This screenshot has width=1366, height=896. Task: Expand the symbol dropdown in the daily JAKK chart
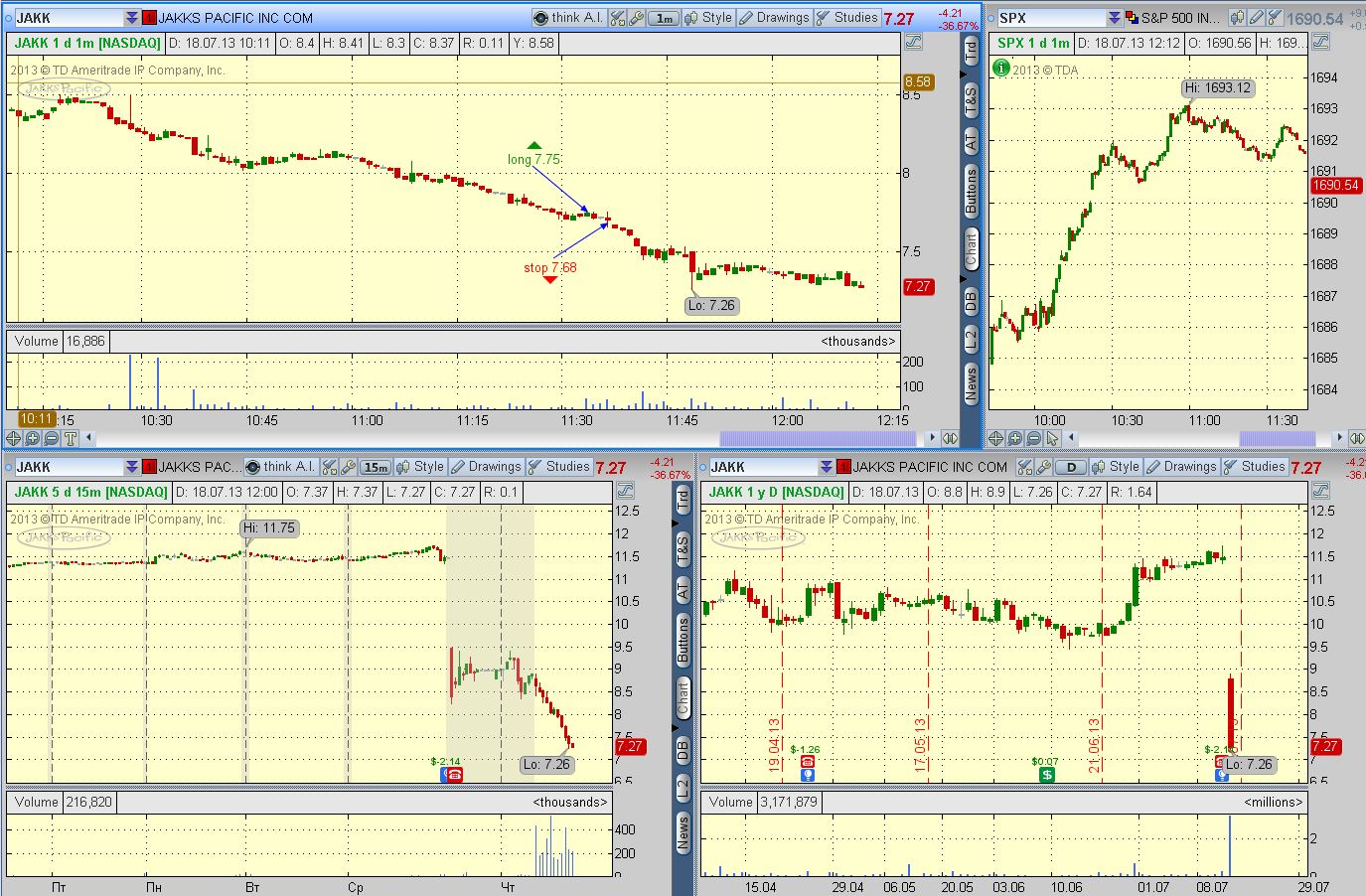click(x=828, y=467)
